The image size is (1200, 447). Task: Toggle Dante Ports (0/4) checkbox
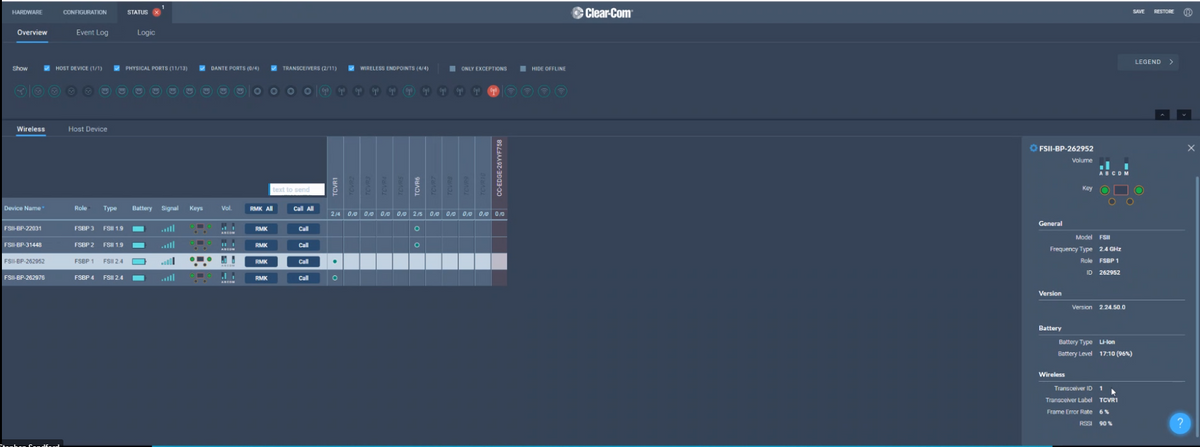[203, 69]
